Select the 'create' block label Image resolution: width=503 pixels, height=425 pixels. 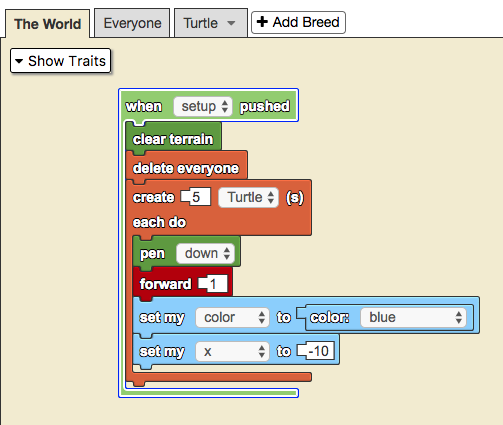[153, 197]
